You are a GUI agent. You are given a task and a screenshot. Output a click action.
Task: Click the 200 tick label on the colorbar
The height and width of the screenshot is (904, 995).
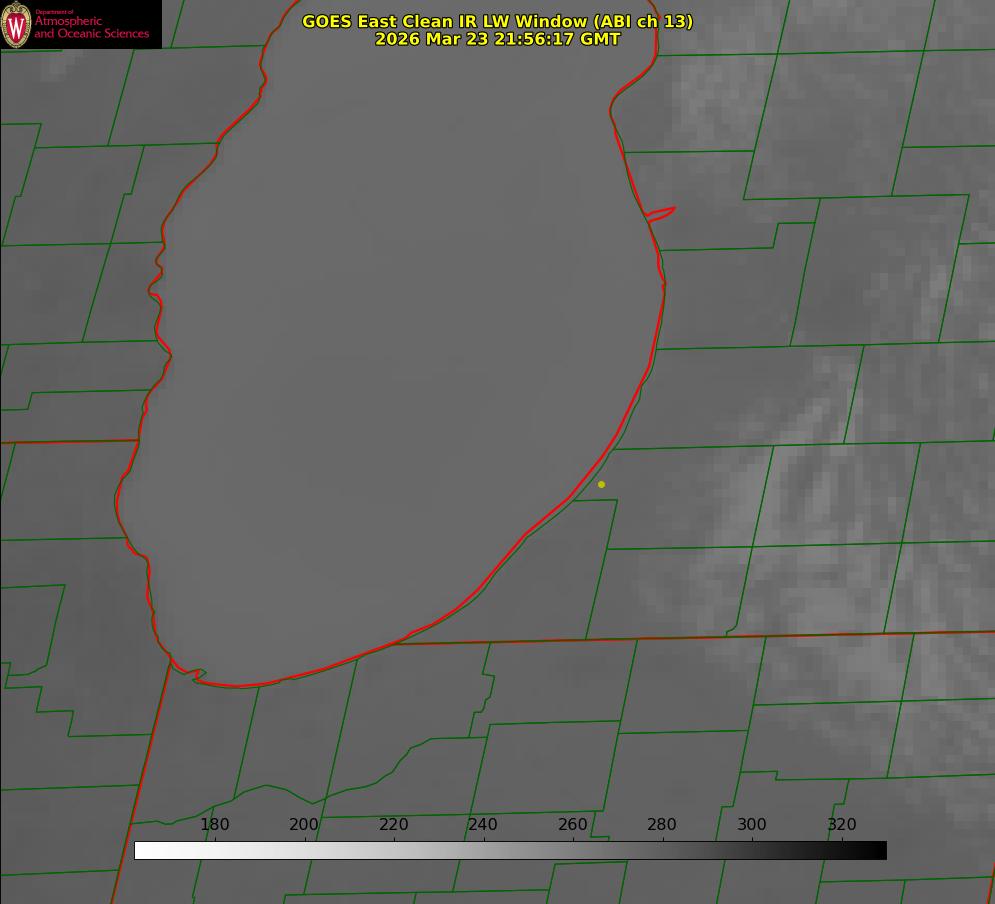click(x=304, y=824)
